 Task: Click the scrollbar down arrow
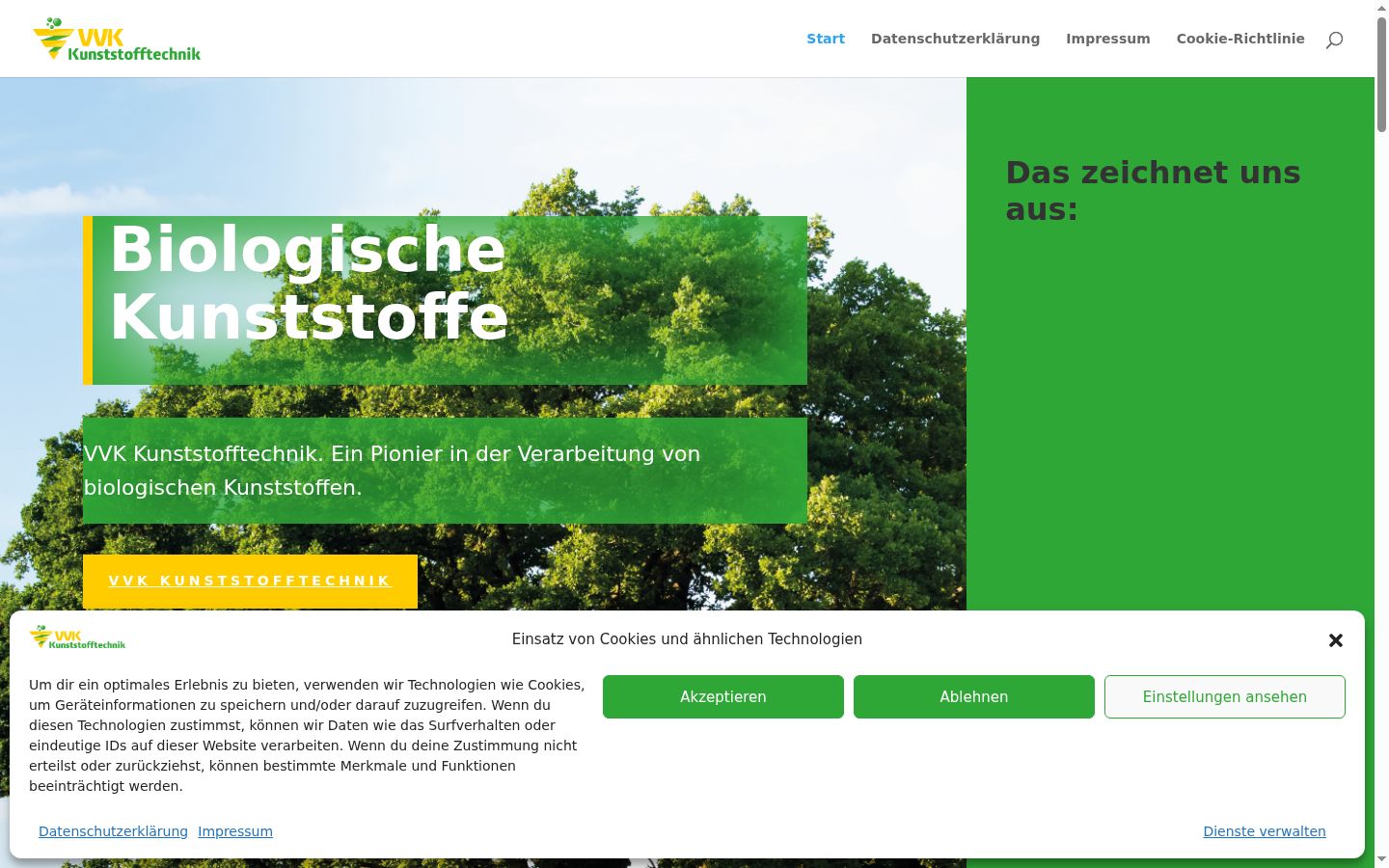click(x=1381, y=859)
